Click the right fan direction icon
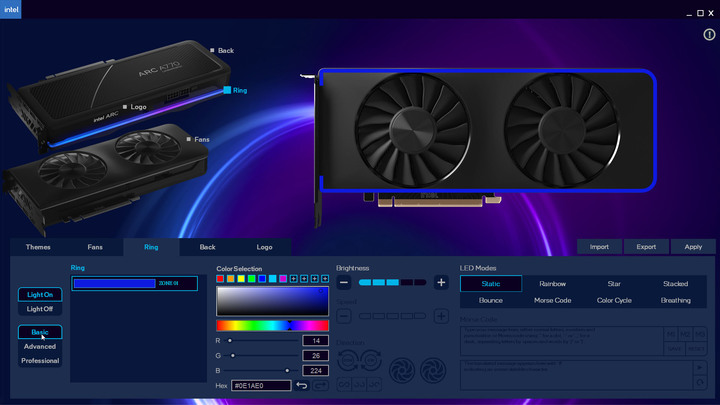This screenshot has height=405, width=720. pyautogui.click(x=433, y=370)
